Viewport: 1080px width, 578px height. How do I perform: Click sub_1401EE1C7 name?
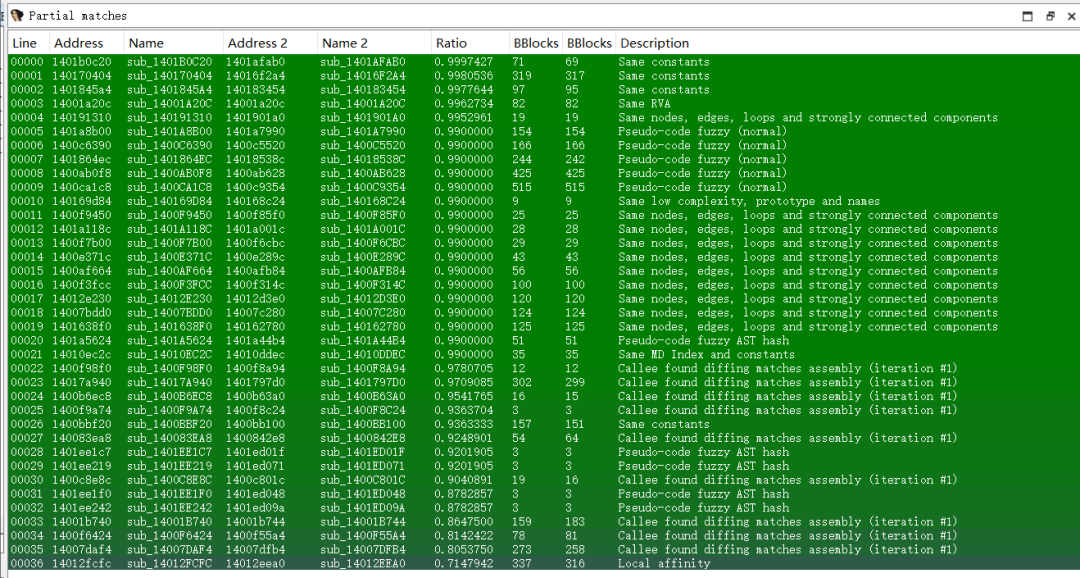(x=169, y=452)
